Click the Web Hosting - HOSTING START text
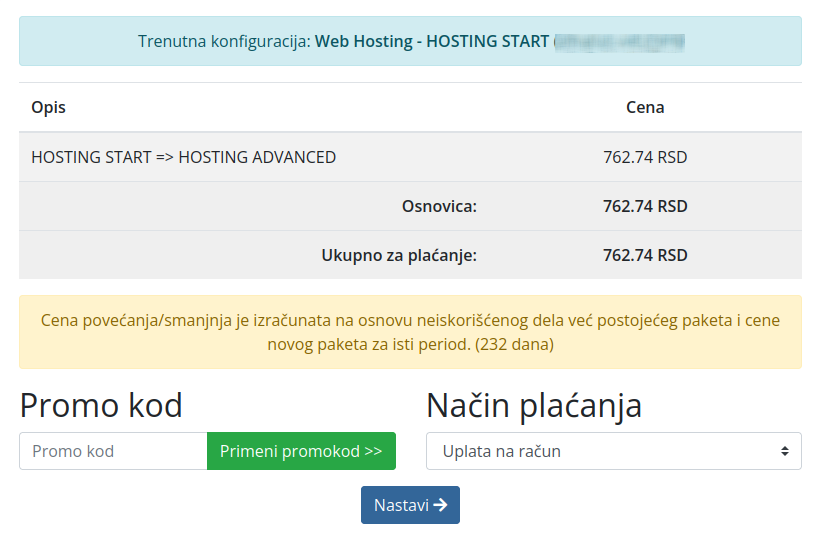 point(432,42)
